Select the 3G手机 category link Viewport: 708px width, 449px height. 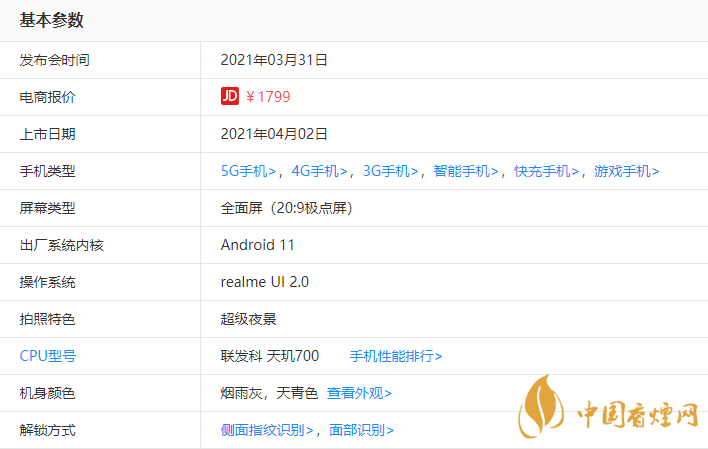coord(390,171)
